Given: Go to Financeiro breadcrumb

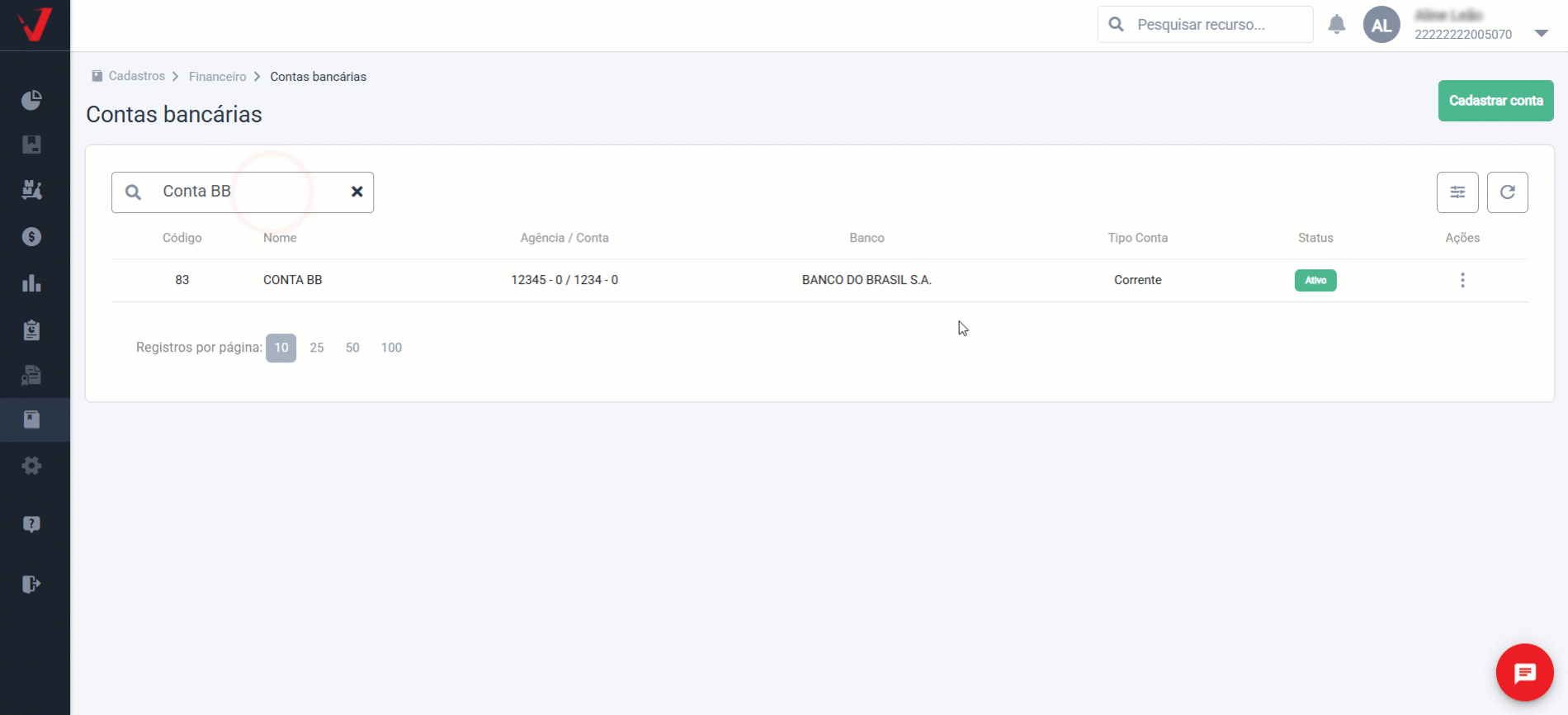Looking at the screenshot, I should click(x=218, y=77).
